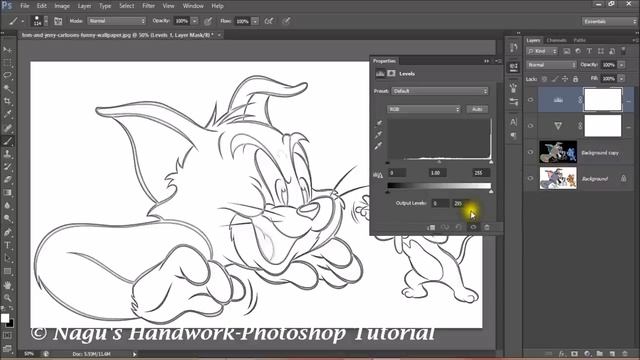Open the layer Fill dropdown arrow
The width and height of the screenshot is (640, 360).
[x=621, y=78]
